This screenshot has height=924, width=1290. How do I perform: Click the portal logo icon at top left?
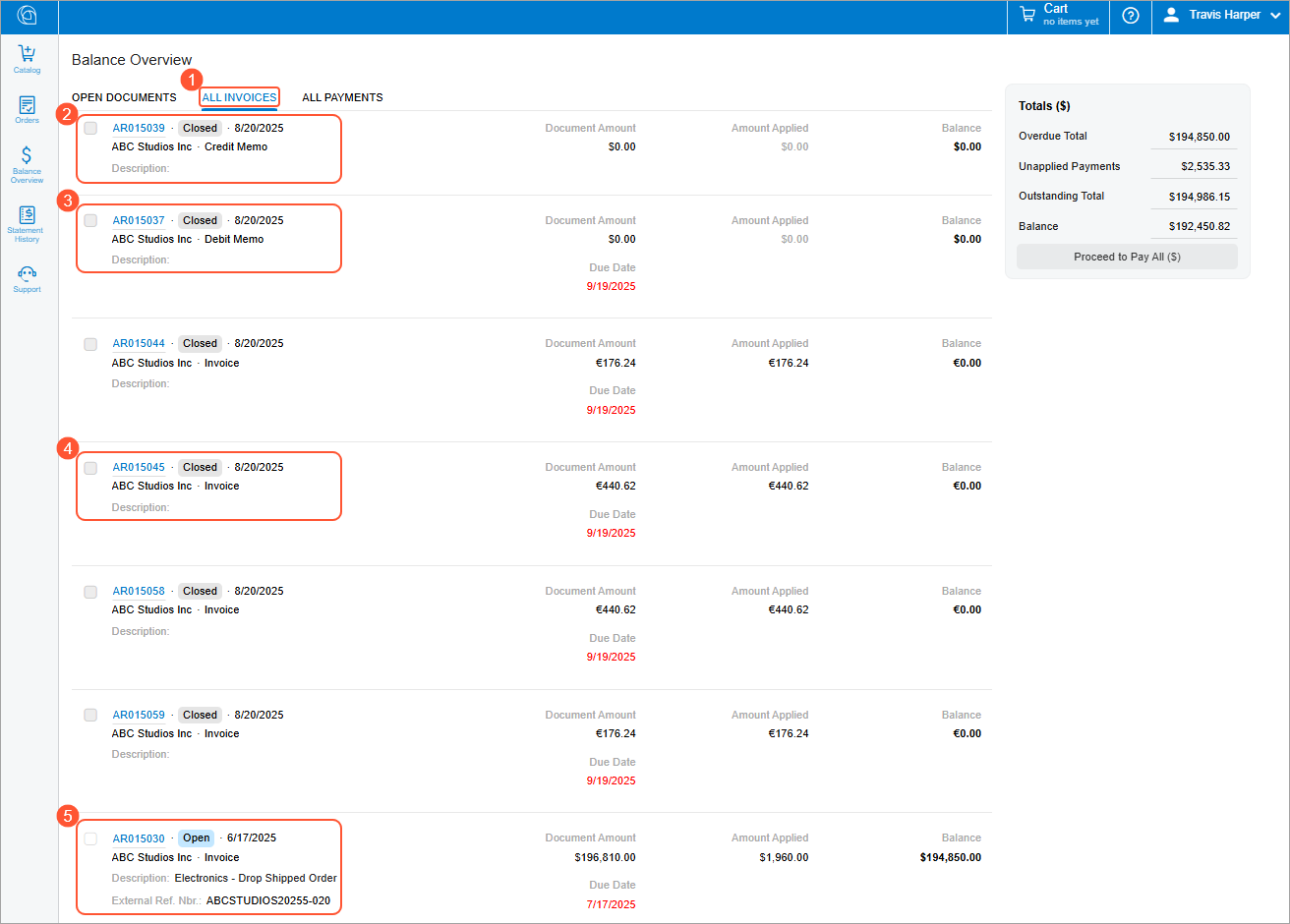click(28, 16)
